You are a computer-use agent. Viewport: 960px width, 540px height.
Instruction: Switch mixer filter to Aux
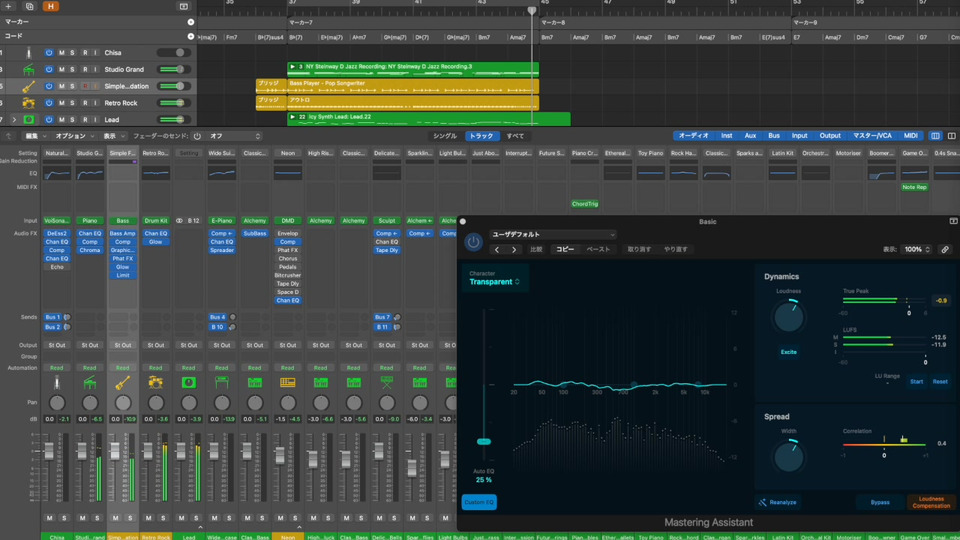(750, 136)
